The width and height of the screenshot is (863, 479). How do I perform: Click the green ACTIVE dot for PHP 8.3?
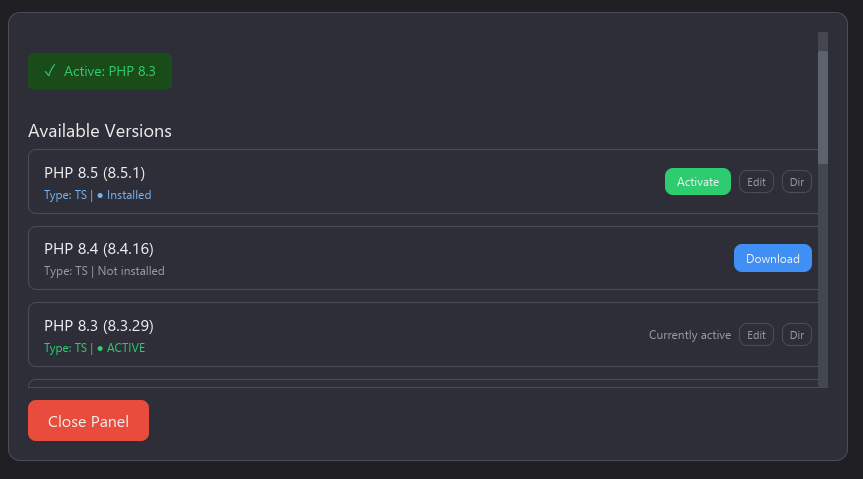tap(100, 348)
